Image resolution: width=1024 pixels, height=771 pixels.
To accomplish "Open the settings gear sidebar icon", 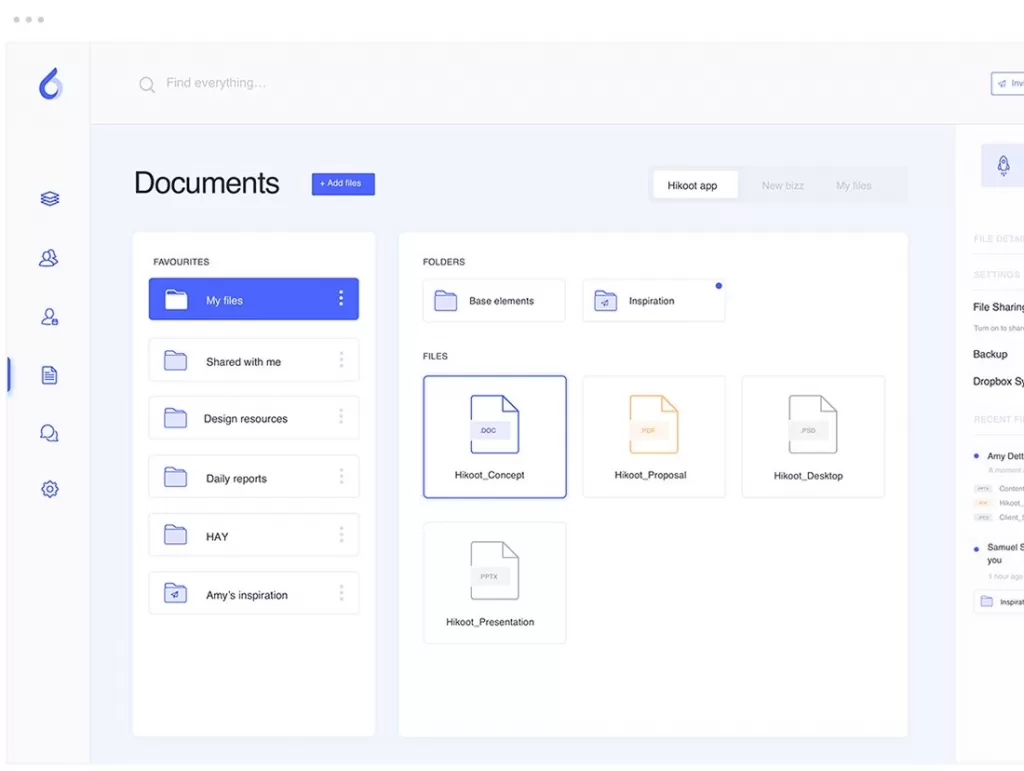I will tap(50, 489).
